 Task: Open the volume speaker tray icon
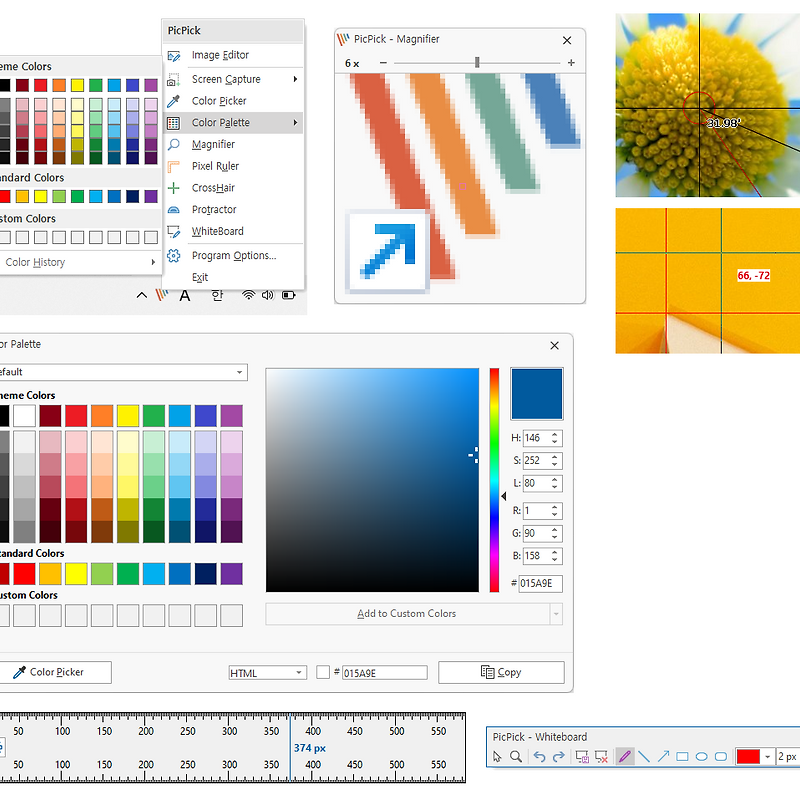coord(267,295)
